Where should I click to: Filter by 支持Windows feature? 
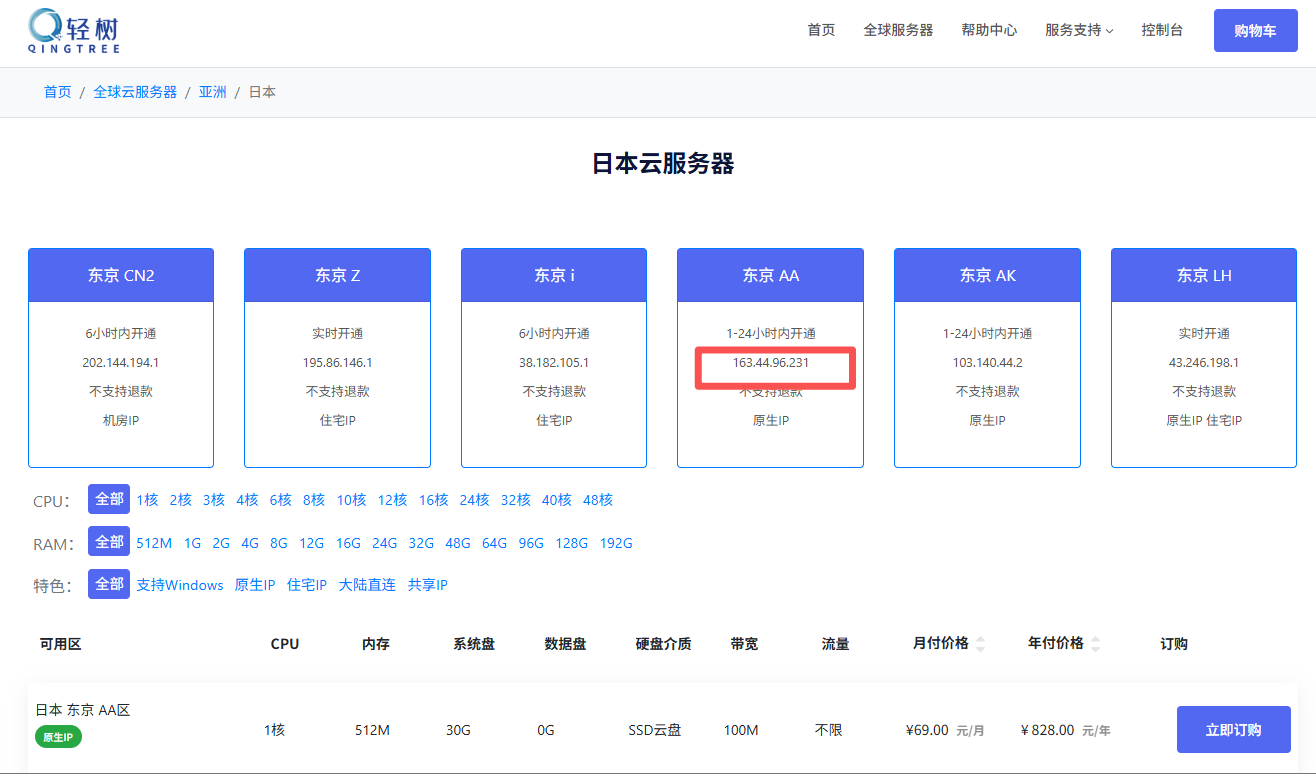(180, 585)
